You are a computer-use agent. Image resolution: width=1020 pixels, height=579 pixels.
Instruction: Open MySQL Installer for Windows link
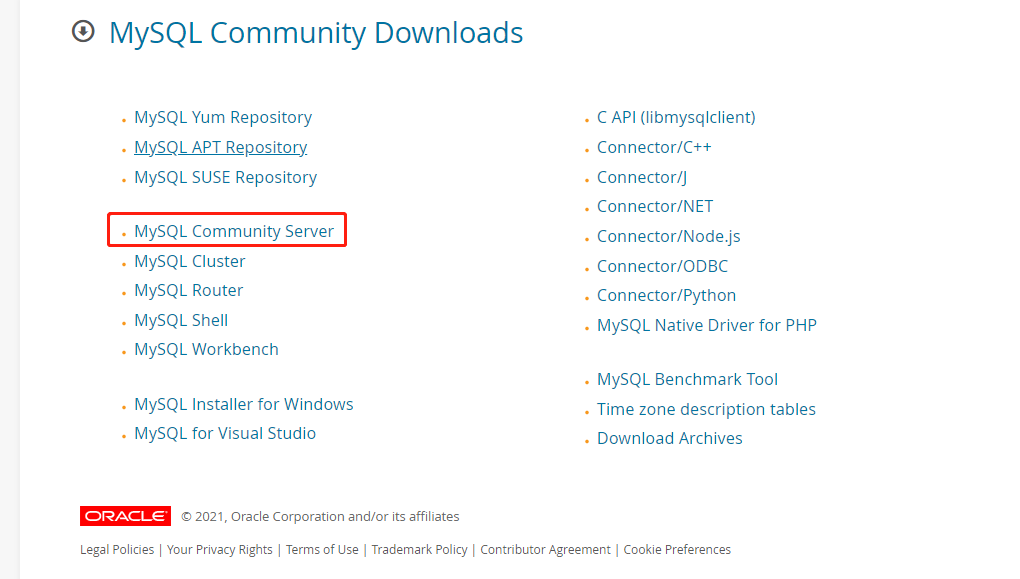point(244,404)
